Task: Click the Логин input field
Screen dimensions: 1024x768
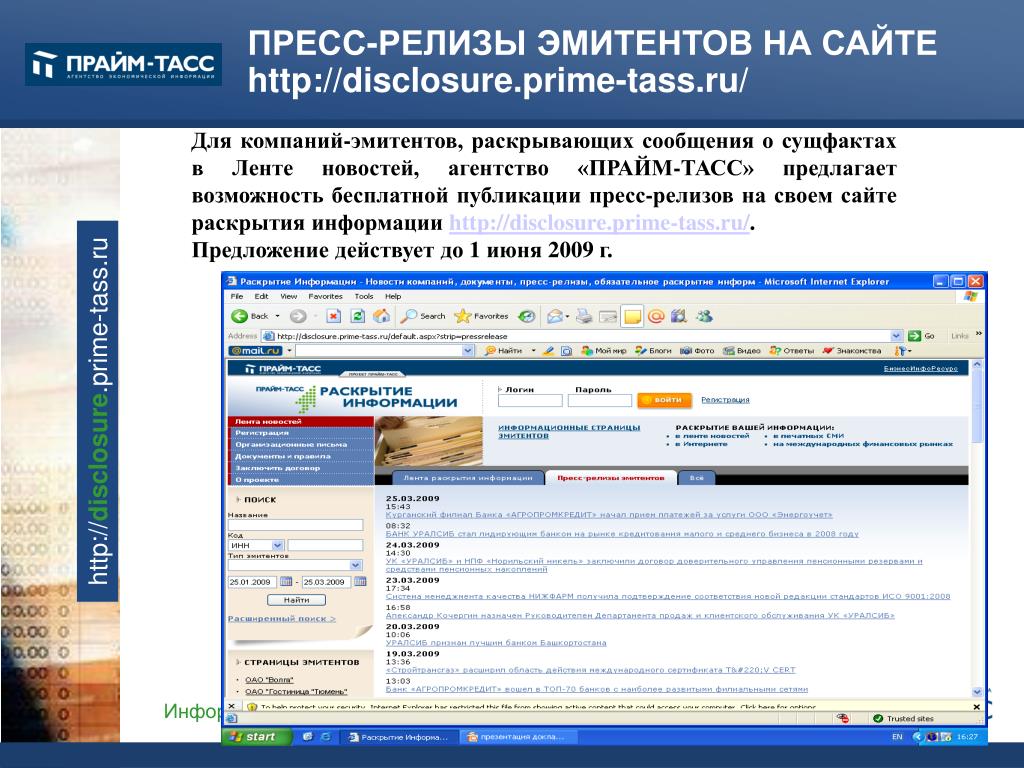Action: 530,400
